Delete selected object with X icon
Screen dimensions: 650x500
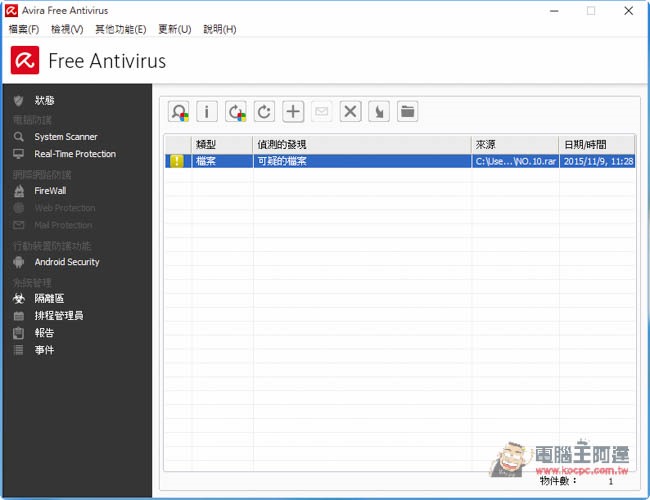point(350,112)
